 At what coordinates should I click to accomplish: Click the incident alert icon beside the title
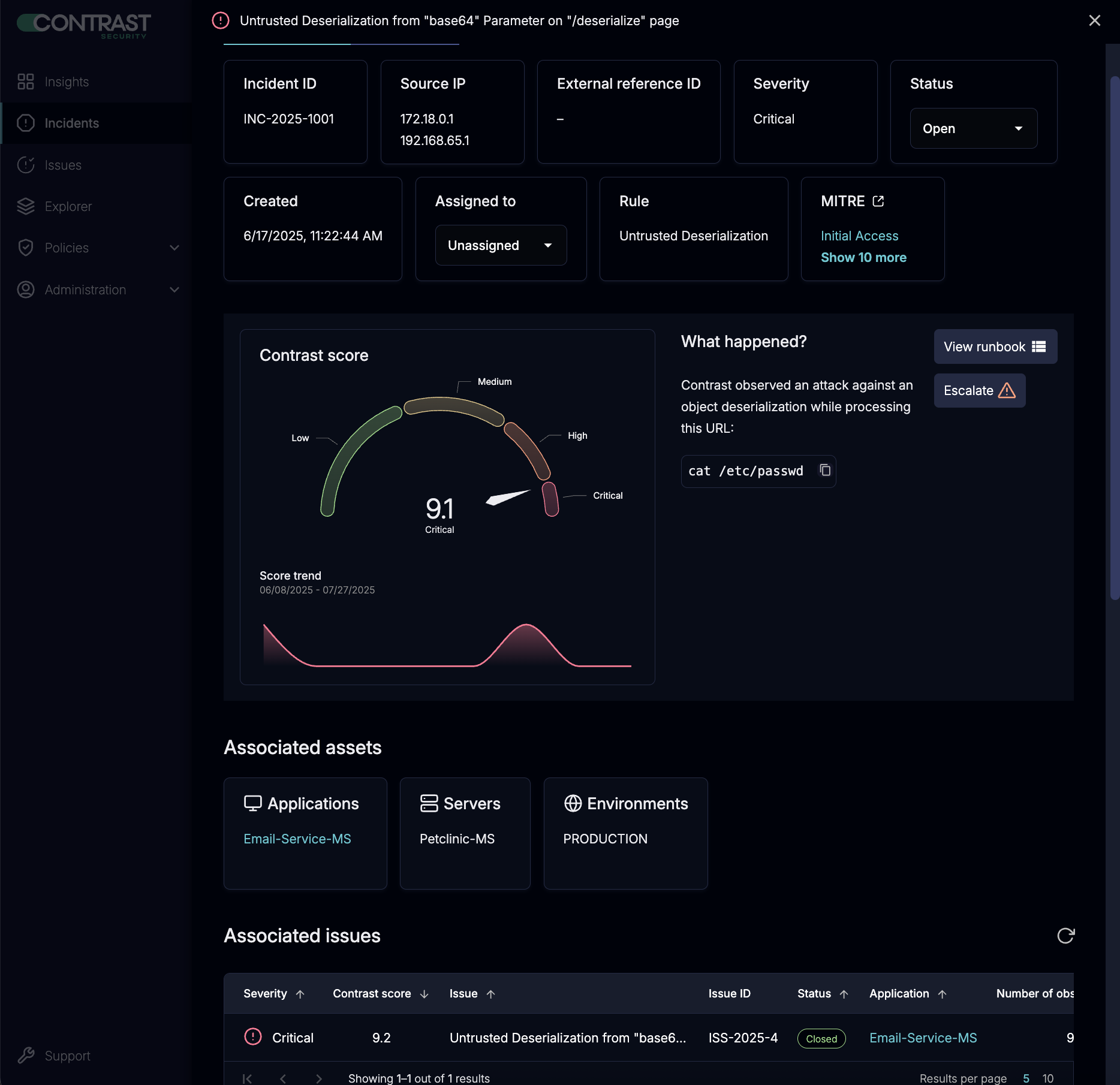pos(221,20)
